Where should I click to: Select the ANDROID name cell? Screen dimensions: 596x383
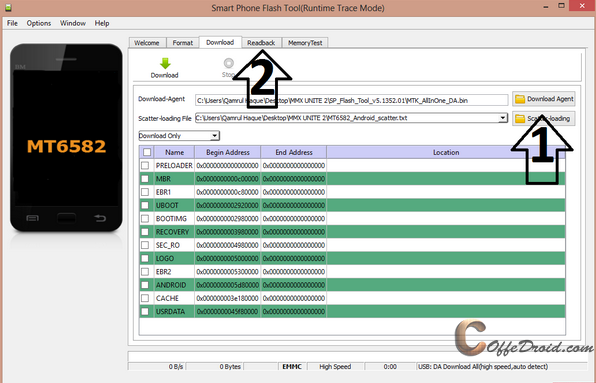(x=174, y=285)
